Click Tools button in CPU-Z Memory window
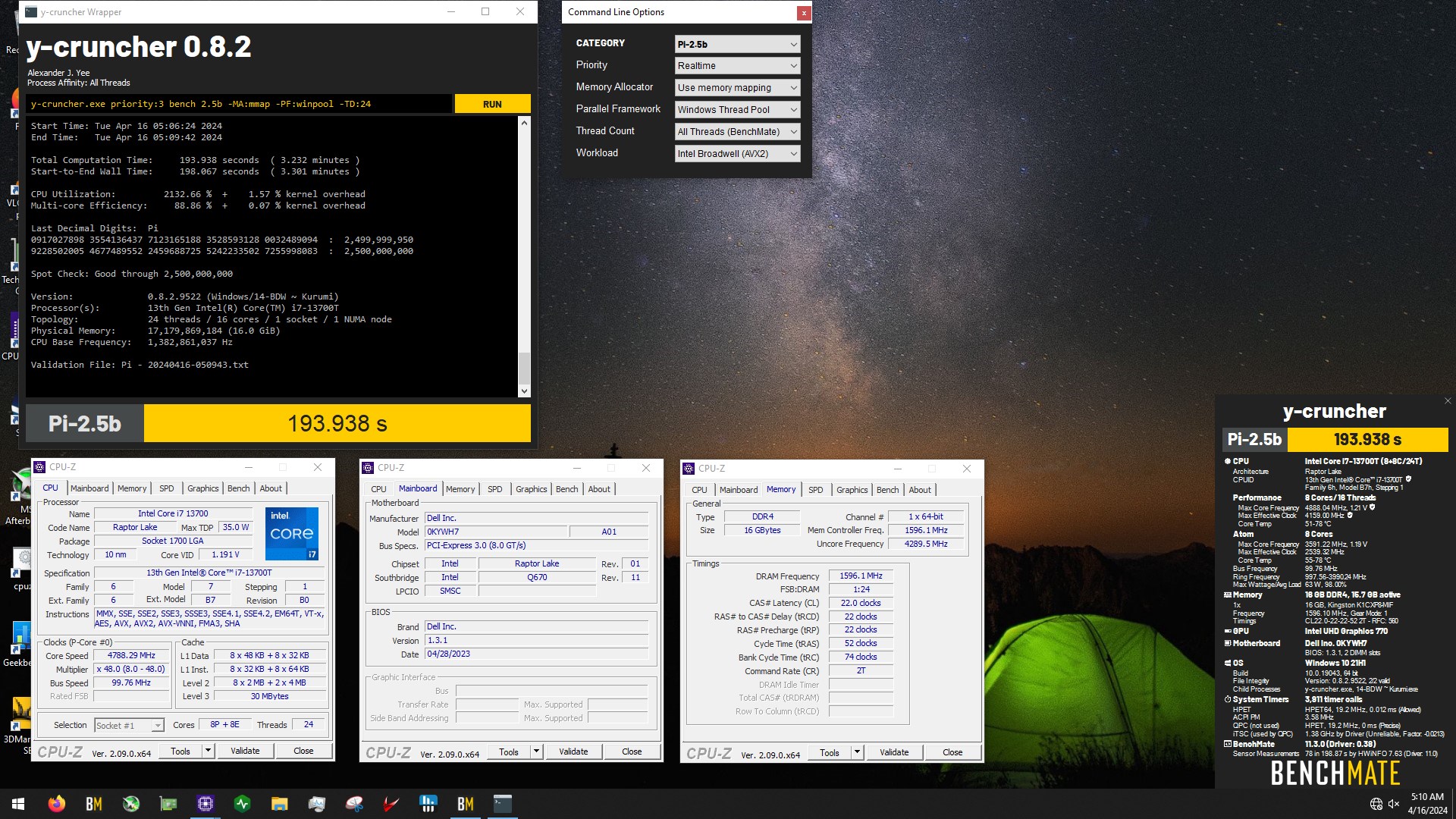1456x819 pixels. click(830, 753)
